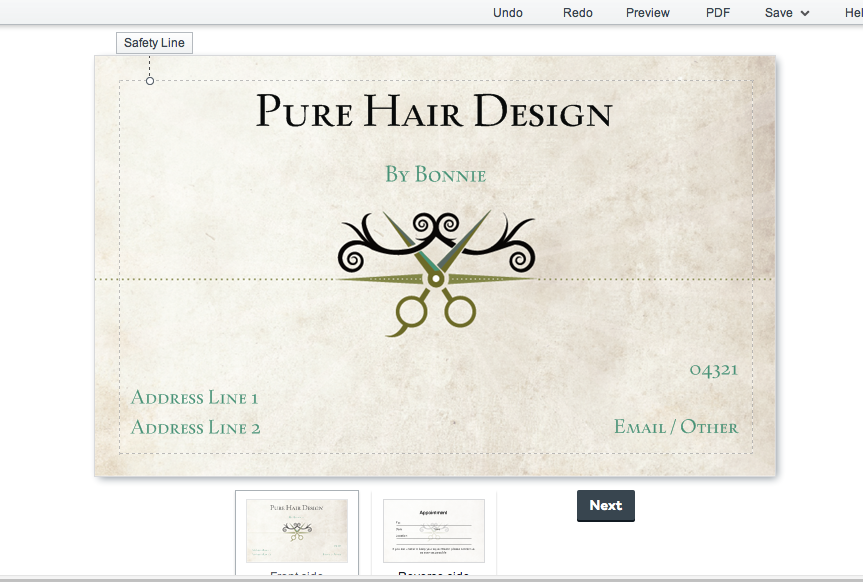
Task: Switch to the Reverse side thumbnail
Action: pyautogui.click(x=434, y=531)
